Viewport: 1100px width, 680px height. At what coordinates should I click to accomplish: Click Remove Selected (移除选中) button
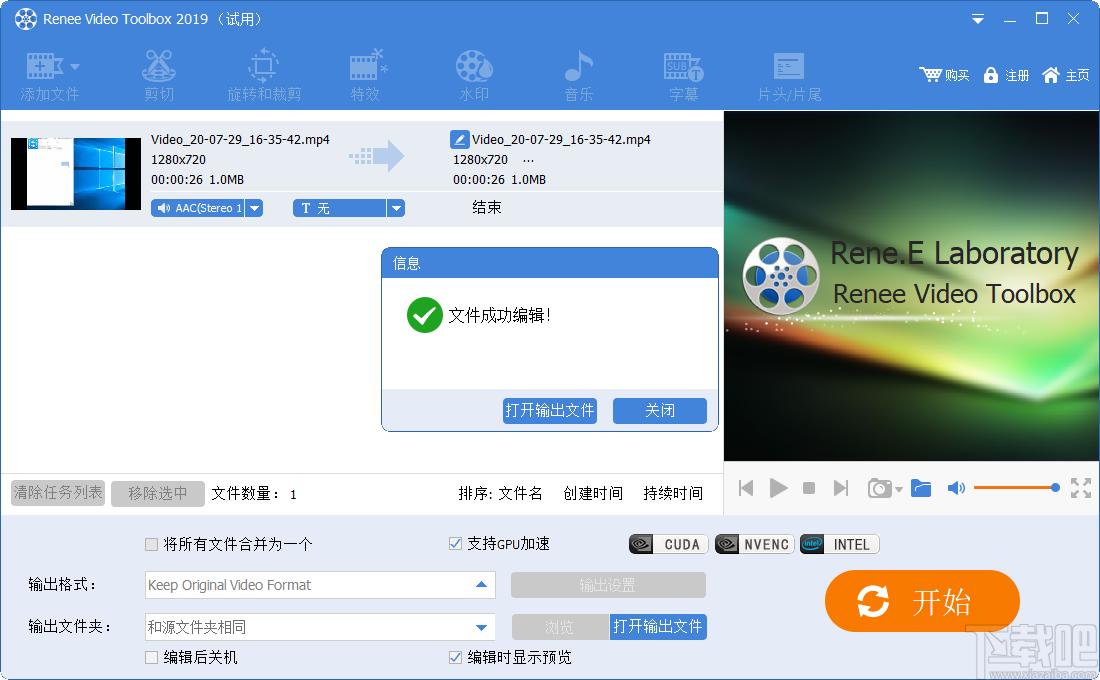point(158,493)
